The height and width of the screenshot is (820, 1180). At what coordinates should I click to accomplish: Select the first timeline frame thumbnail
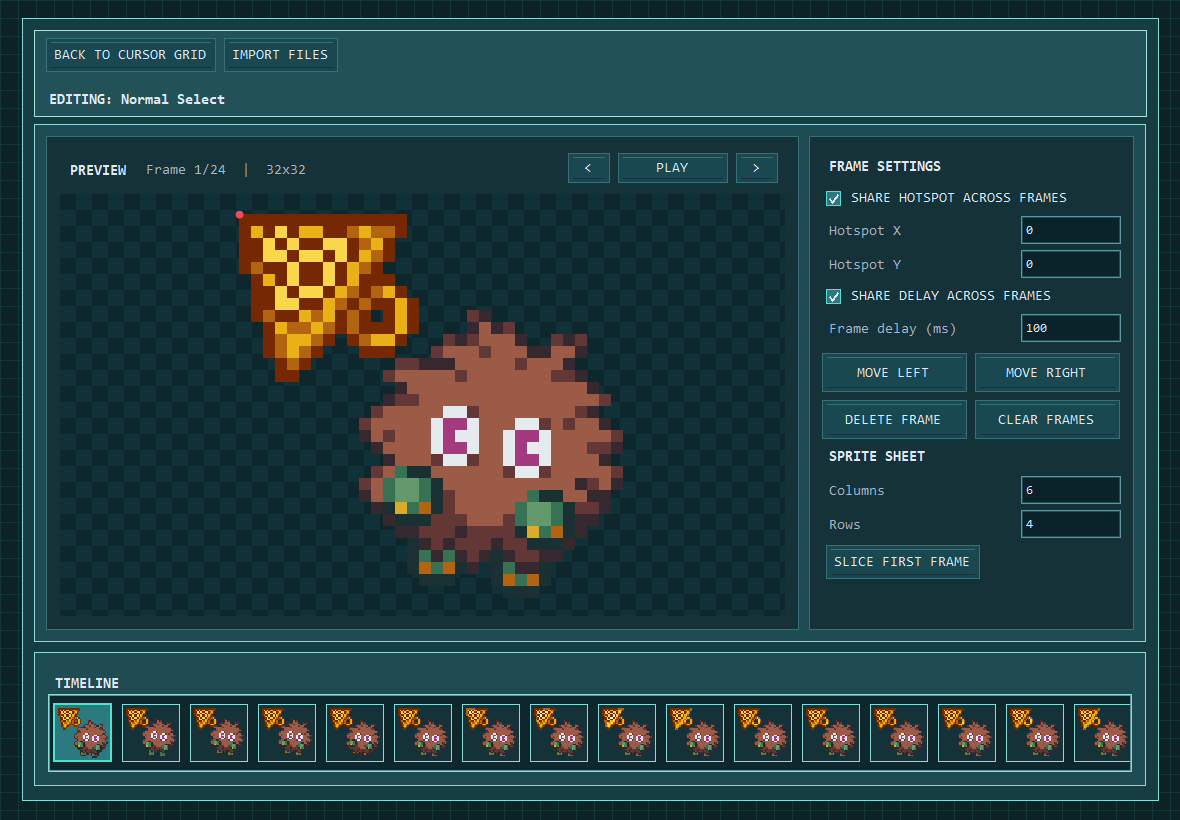coord(83,733)
